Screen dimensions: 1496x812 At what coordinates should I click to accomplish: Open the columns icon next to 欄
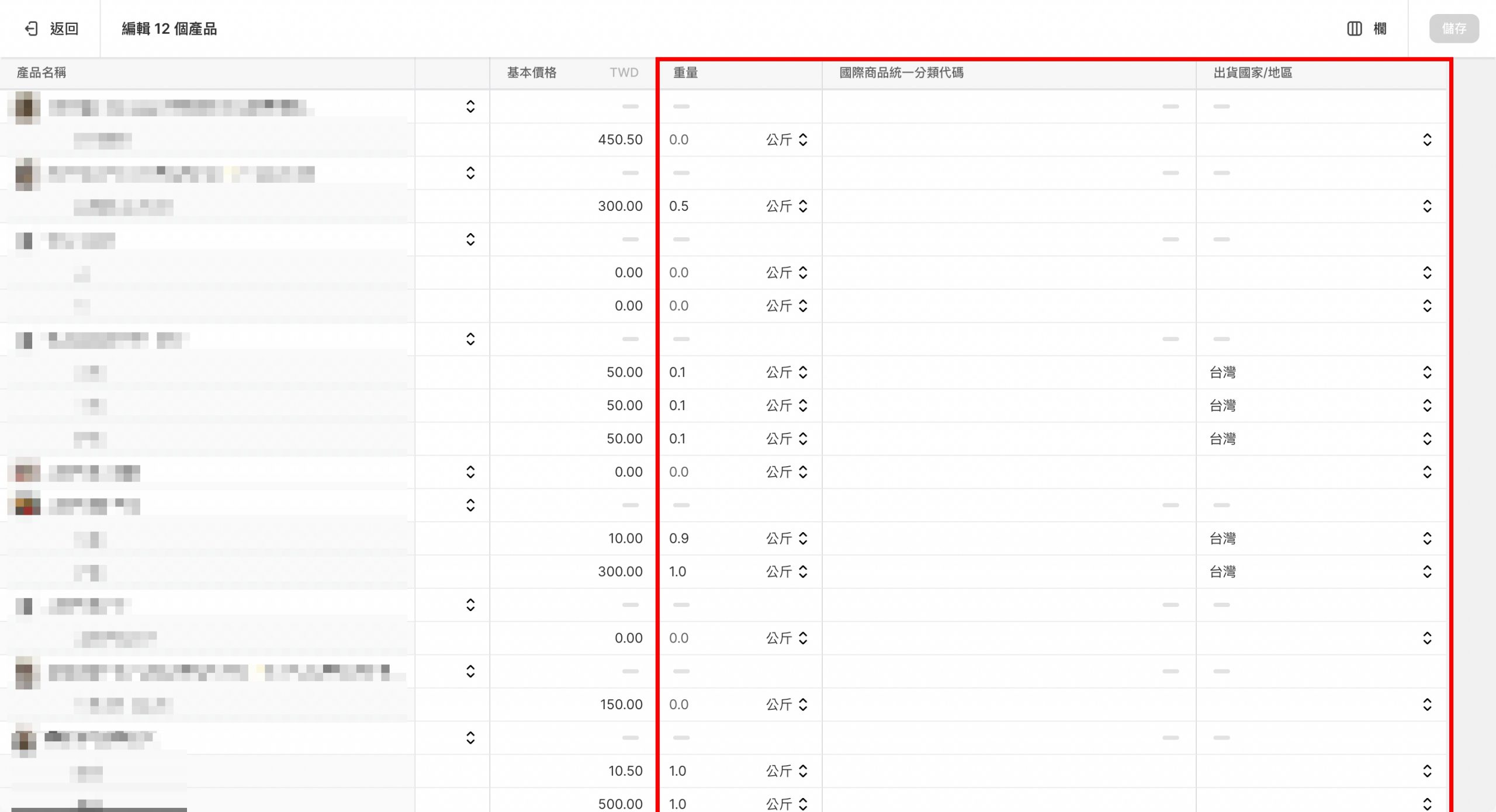pyautogui.click(x=1354, y=29)
